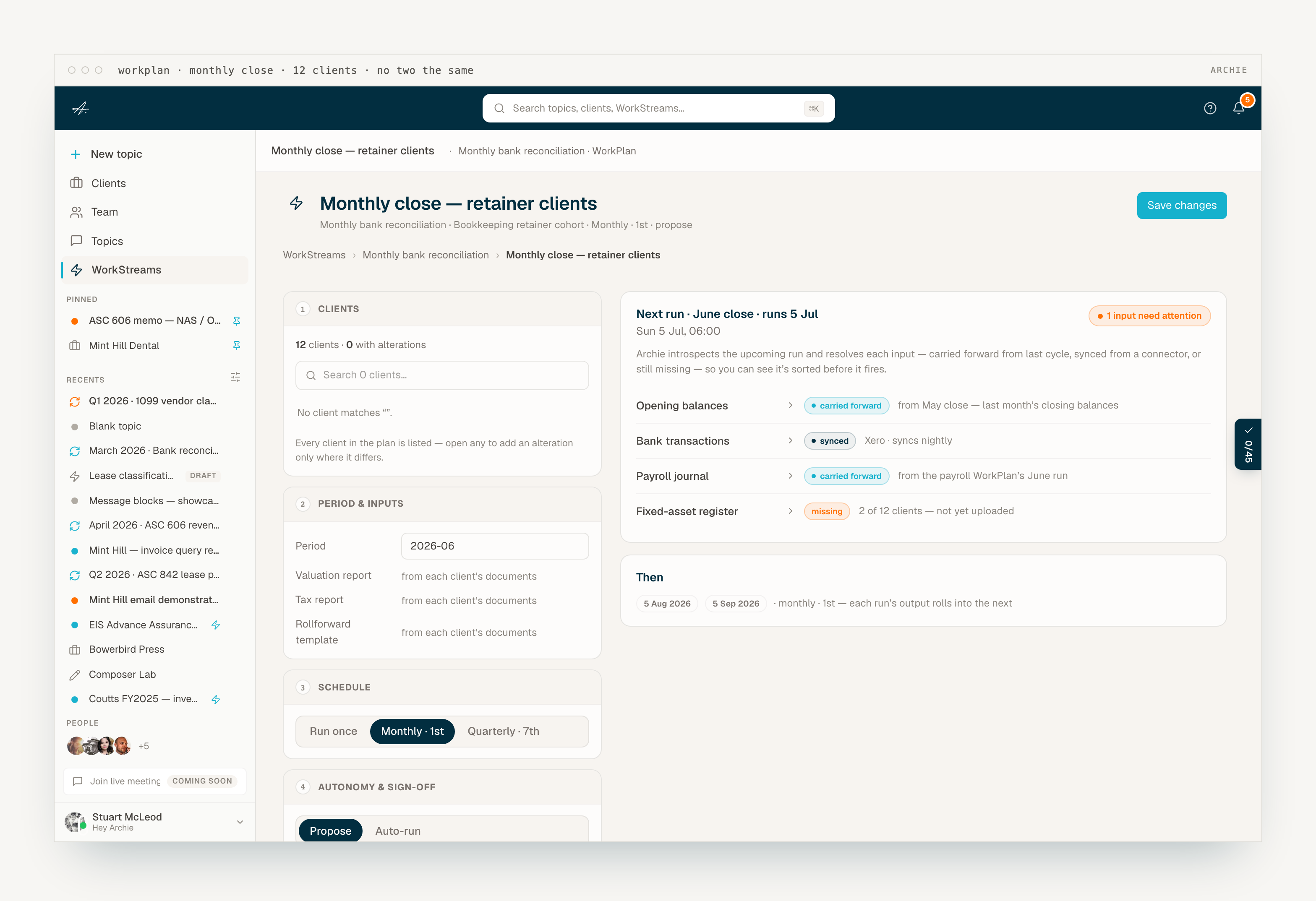The image size is (1316, 901).
Task: Collapse the AUTONOMY & SIGN-OFF section header
Action: [x=442, y=786]
